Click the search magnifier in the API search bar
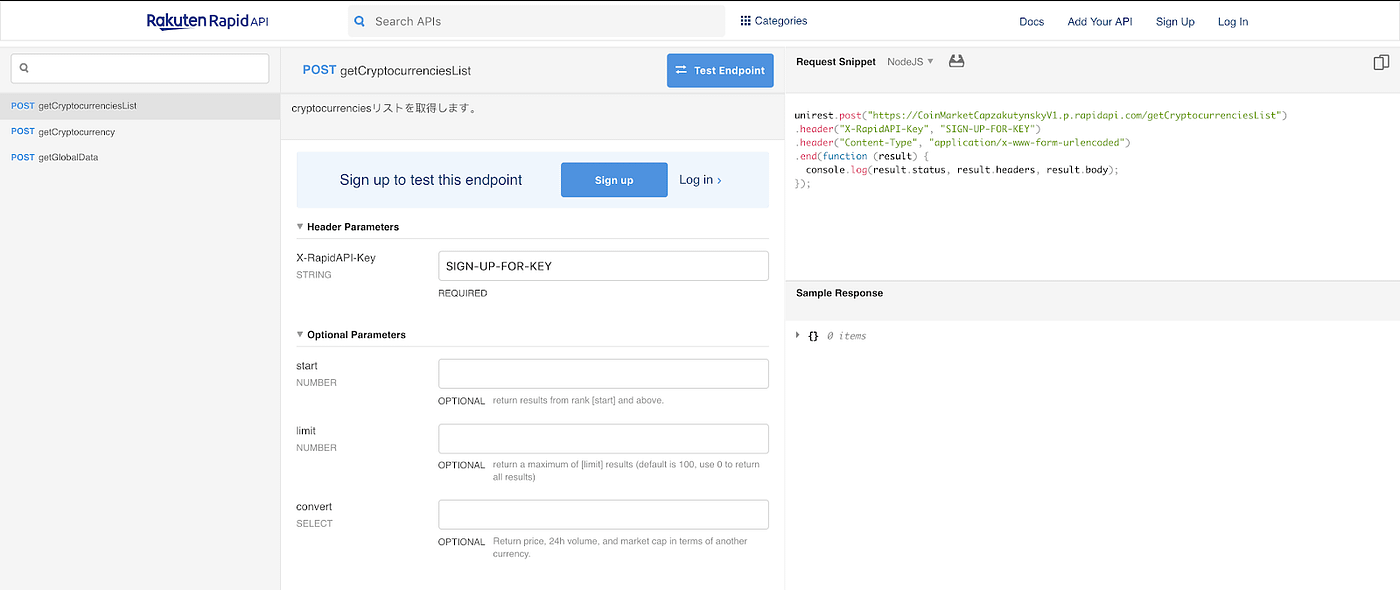 359,20
